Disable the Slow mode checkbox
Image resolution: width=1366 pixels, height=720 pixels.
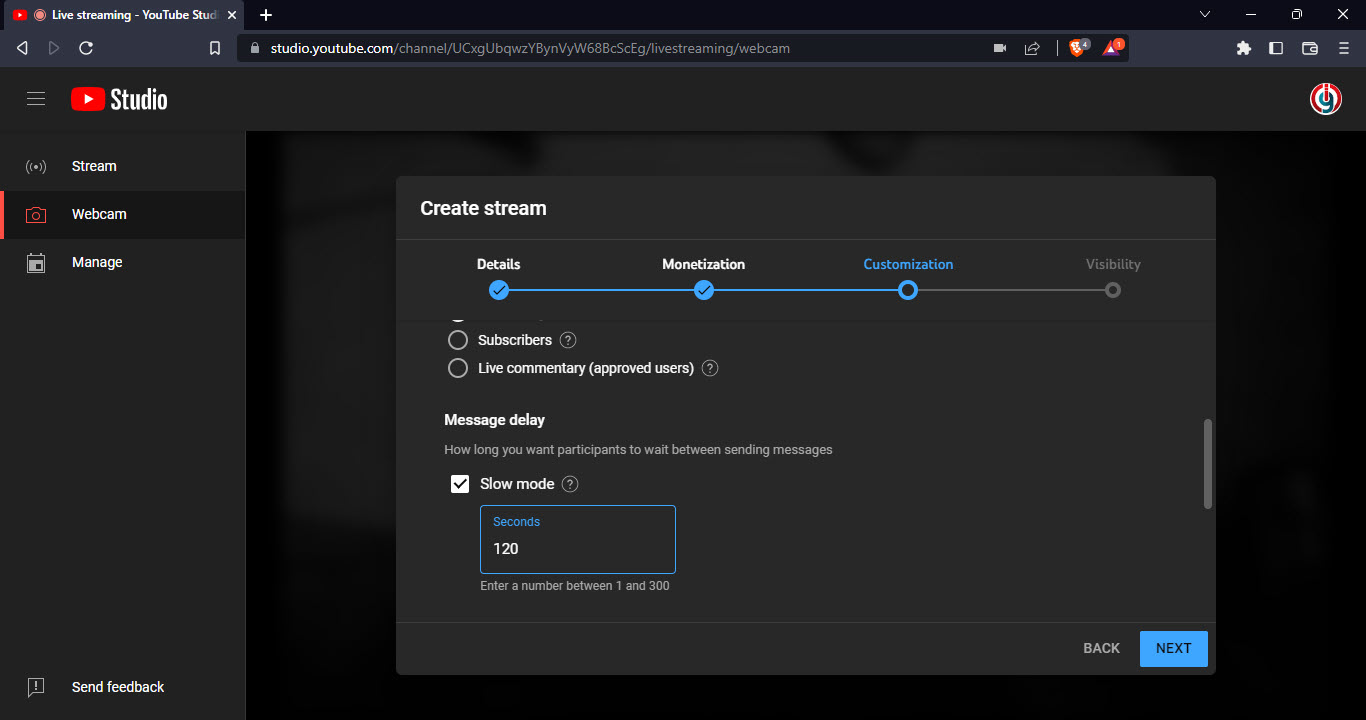click(x=460, y=483)
